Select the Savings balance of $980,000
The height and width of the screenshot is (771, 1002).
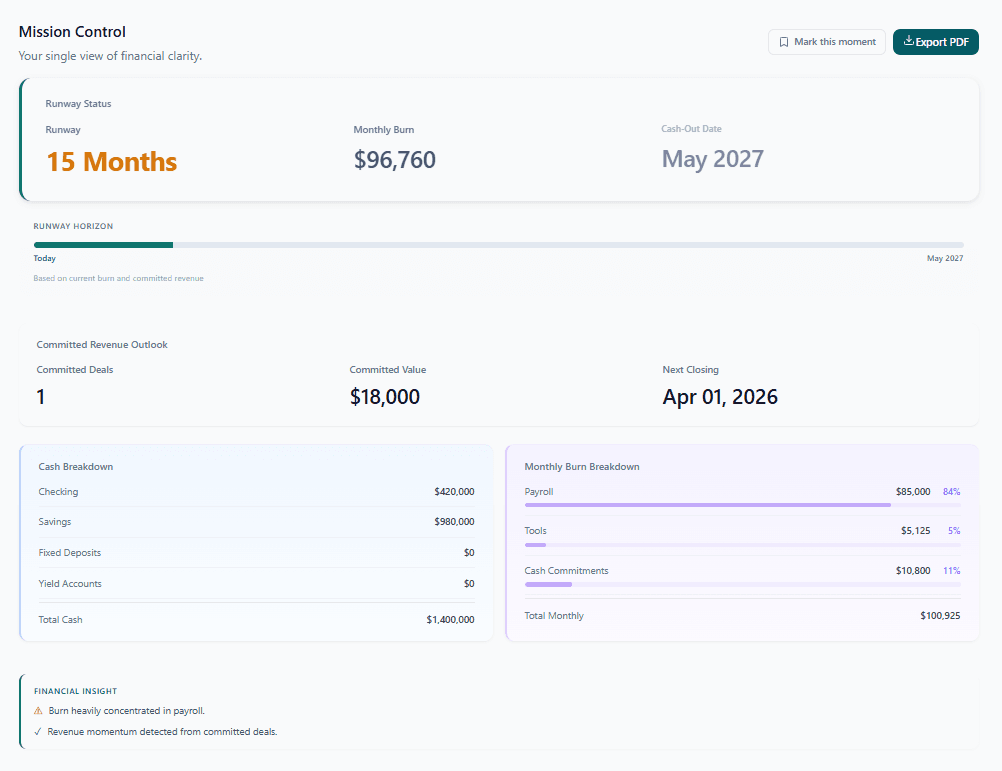click(x=255, y=521)
